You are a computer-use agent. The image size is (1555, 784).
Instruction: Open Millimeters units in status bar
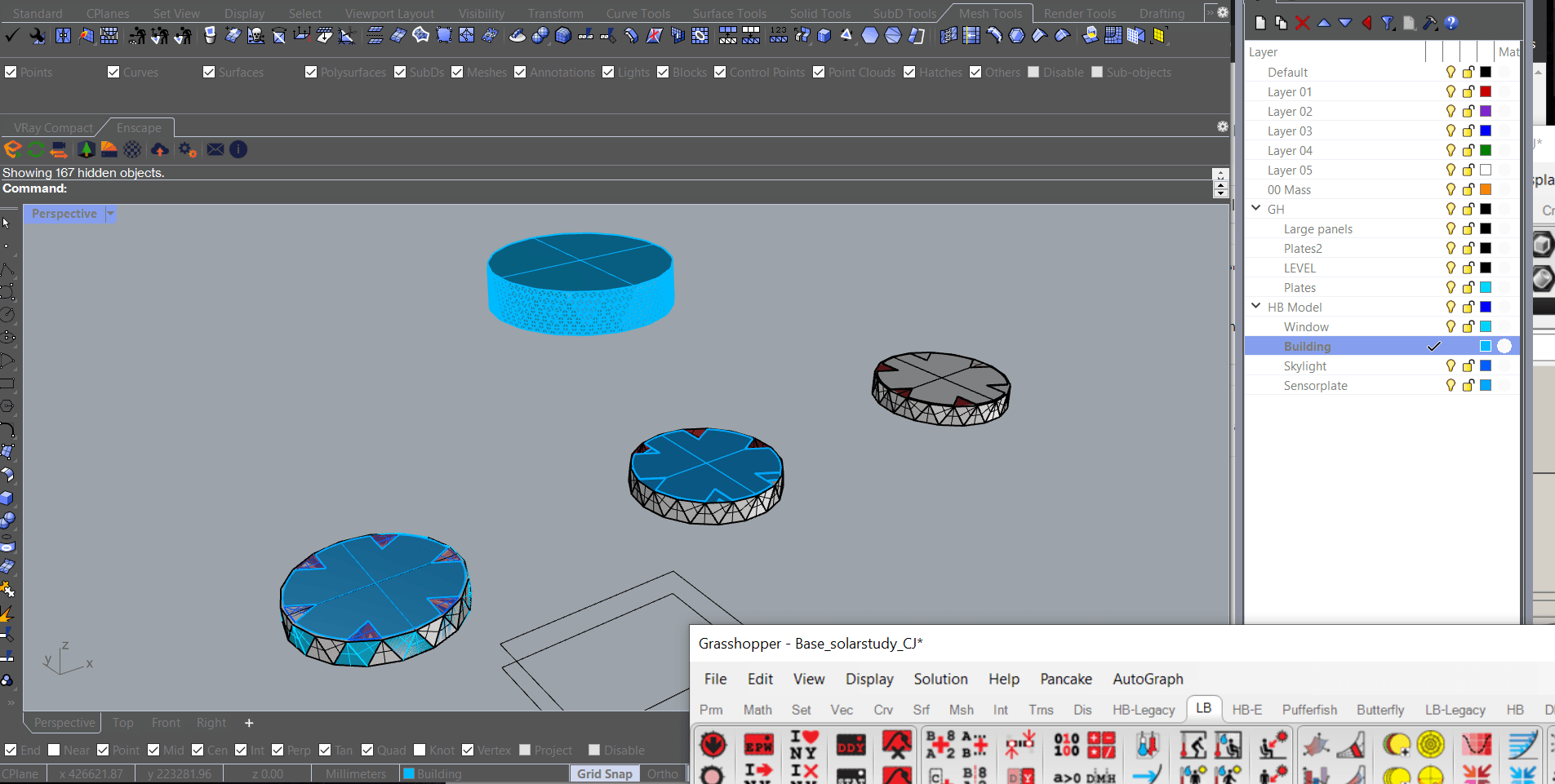356,773
